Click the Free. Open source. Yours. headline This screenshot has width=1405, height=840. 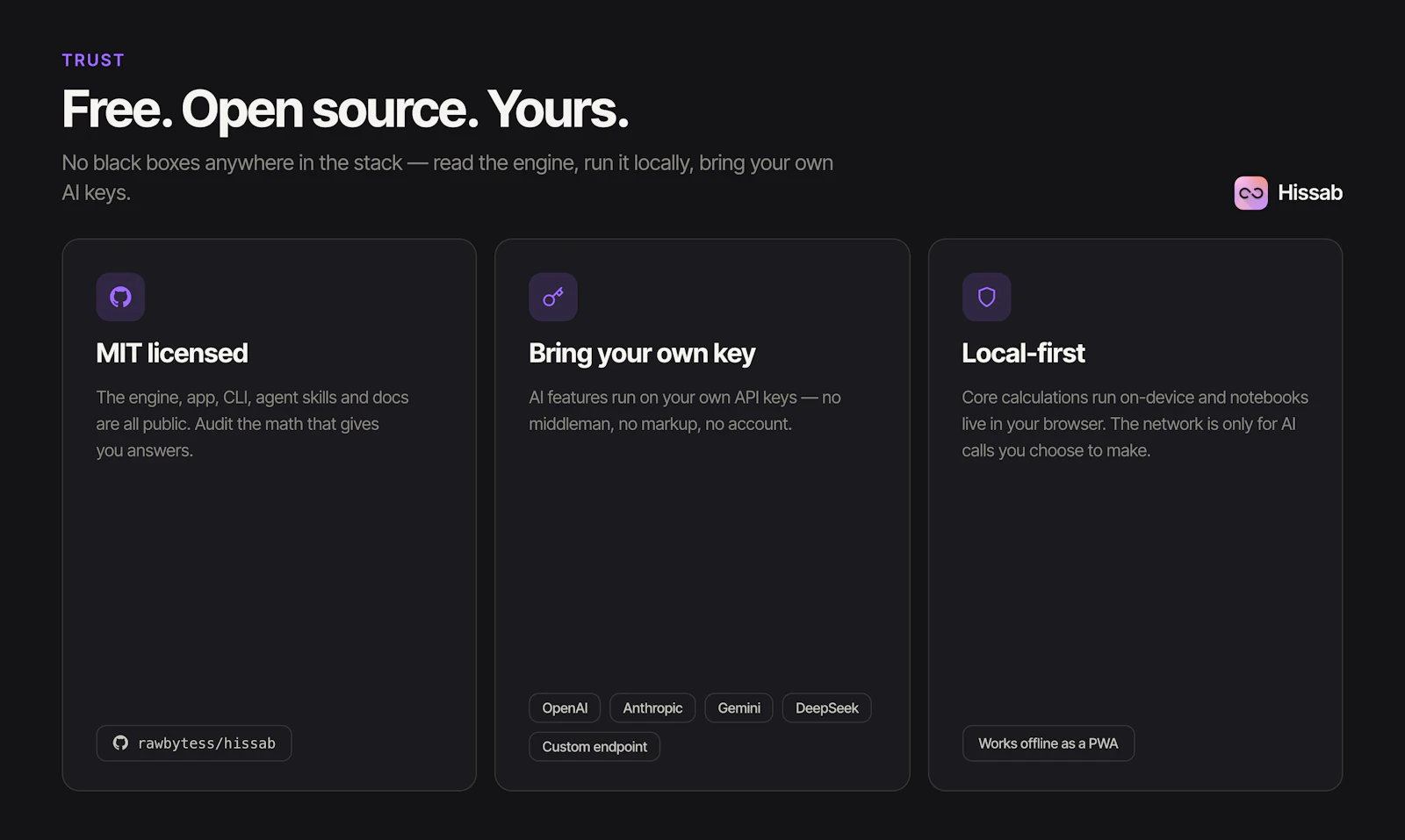tap(345, 109)
